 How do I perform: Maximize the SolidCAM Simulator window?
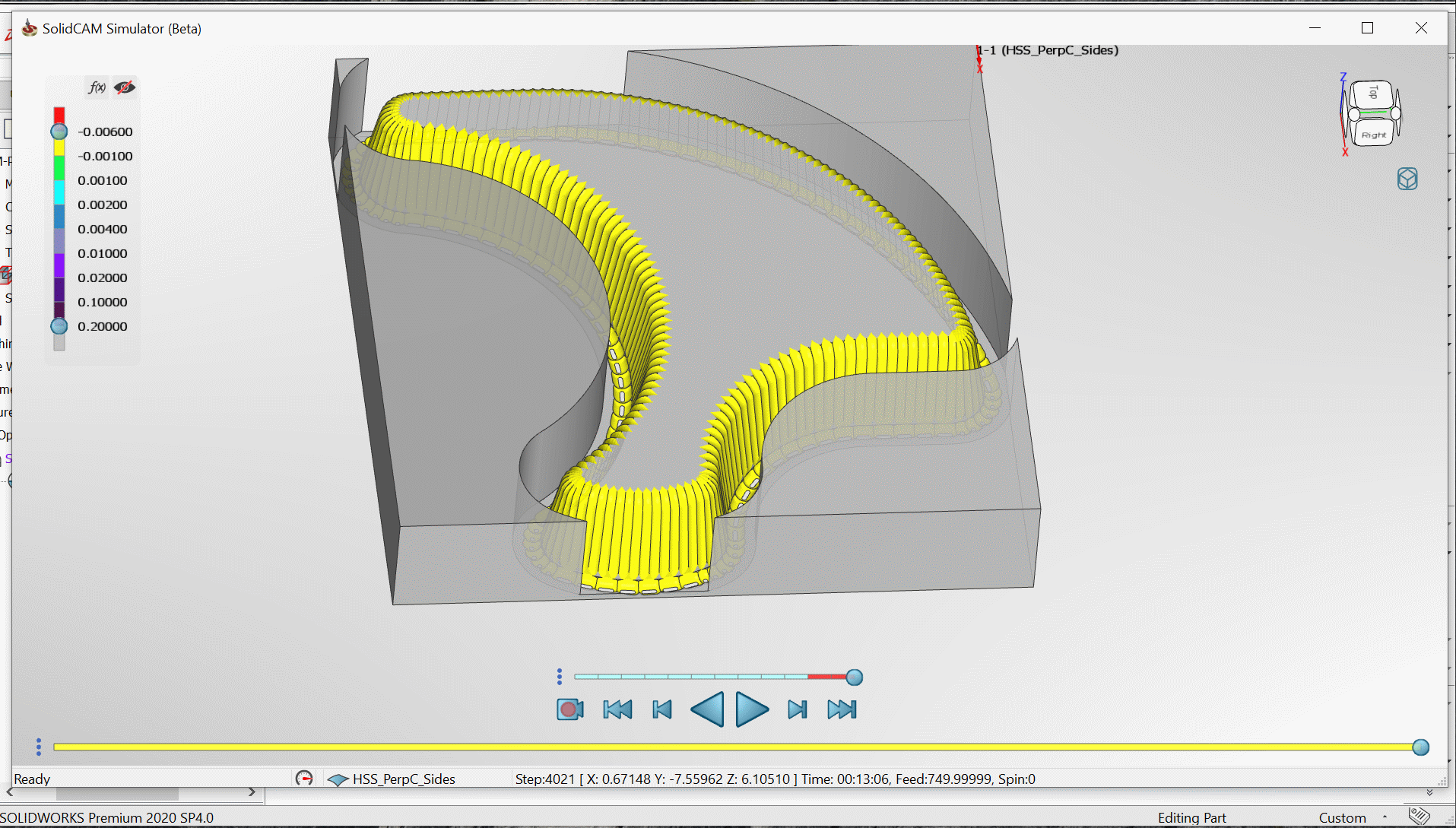pos(1367,28)
